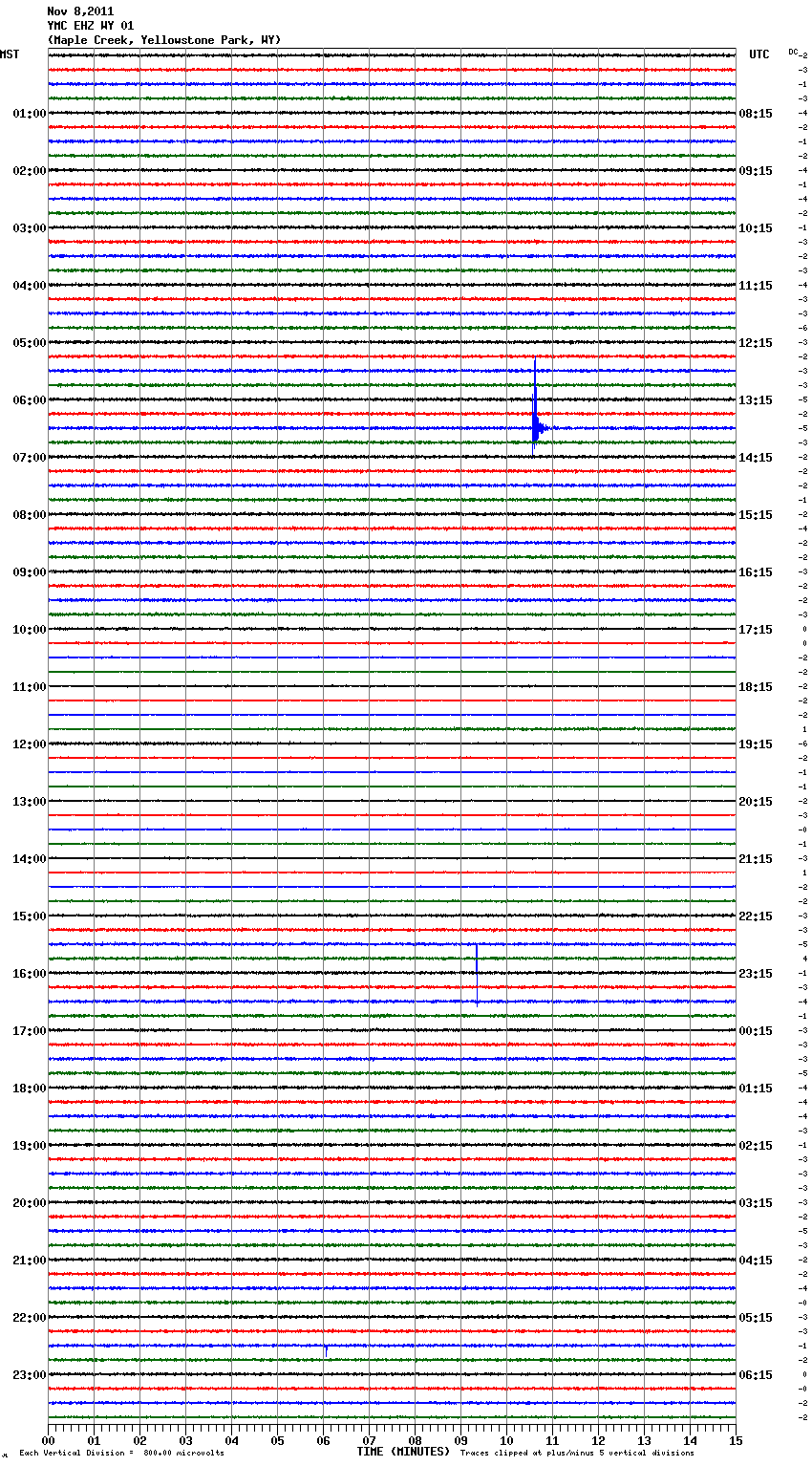Image resolution: width=812 pixels, height=1466 pixels.
Task: Click the "20:00" MST hour label
Action: 30,1203
